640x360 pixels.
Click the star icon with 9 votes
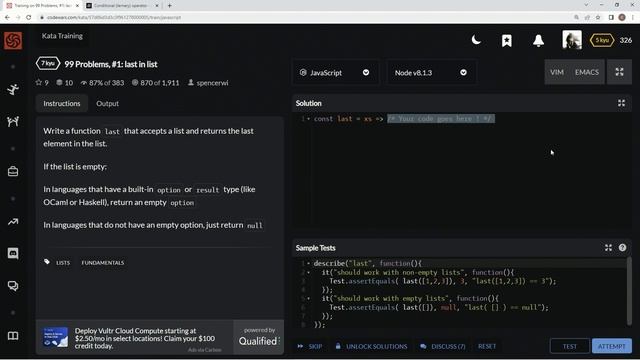[x=39, y=82]
